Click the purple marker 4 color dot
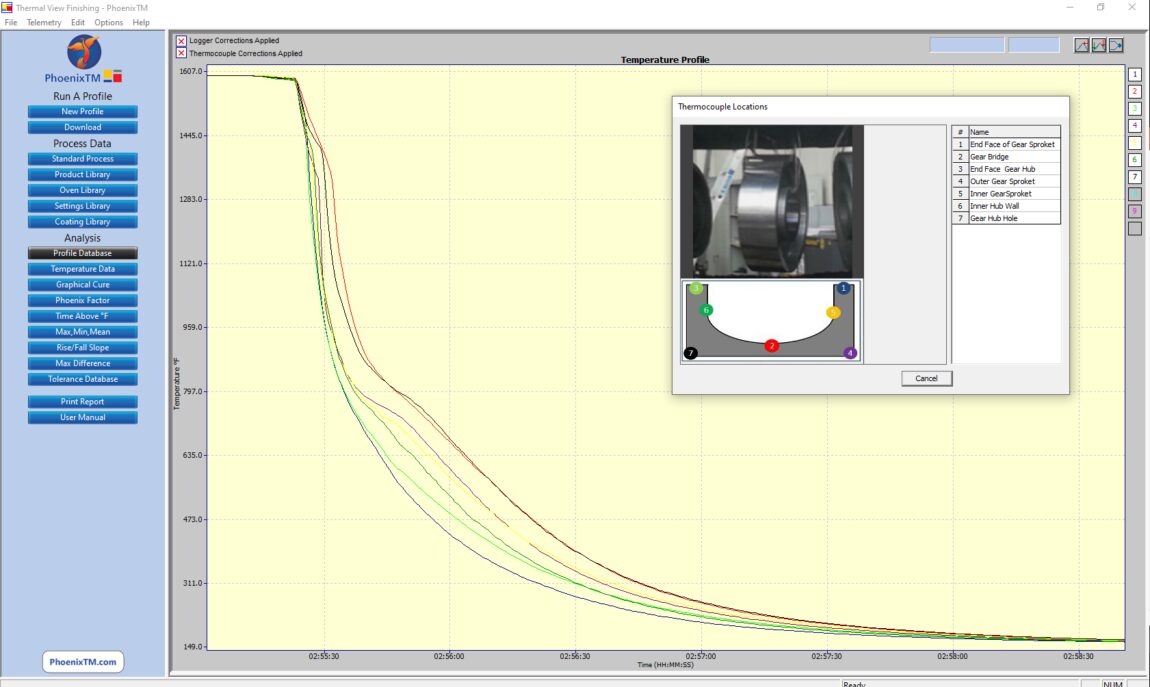Image resolution: width=1150 pixels, height=687 pixels. pyautogui.click(x=850, y=353)
